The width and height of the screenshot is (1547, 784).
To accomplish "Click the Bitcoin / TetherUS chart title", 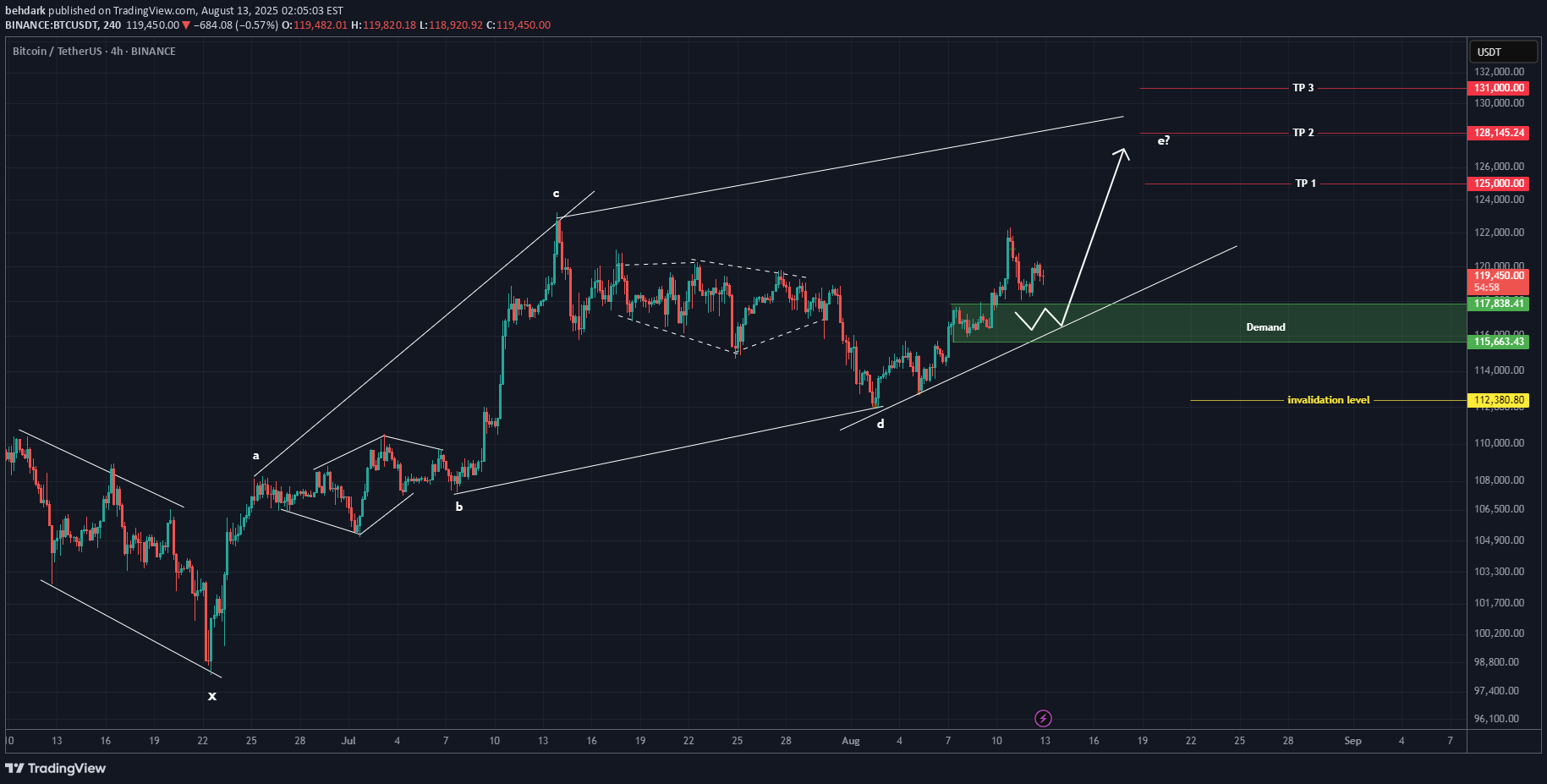I will [x=94, y=52].
